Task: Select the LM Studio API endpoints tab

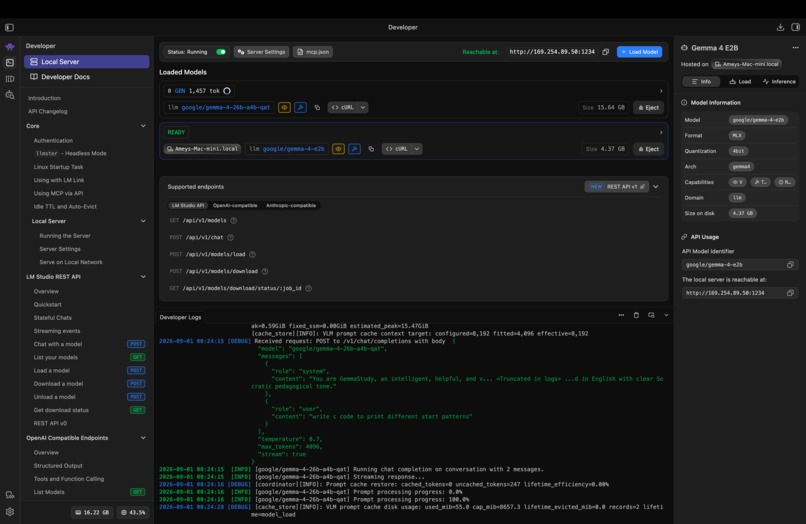Action: click(x=188, y=205)
